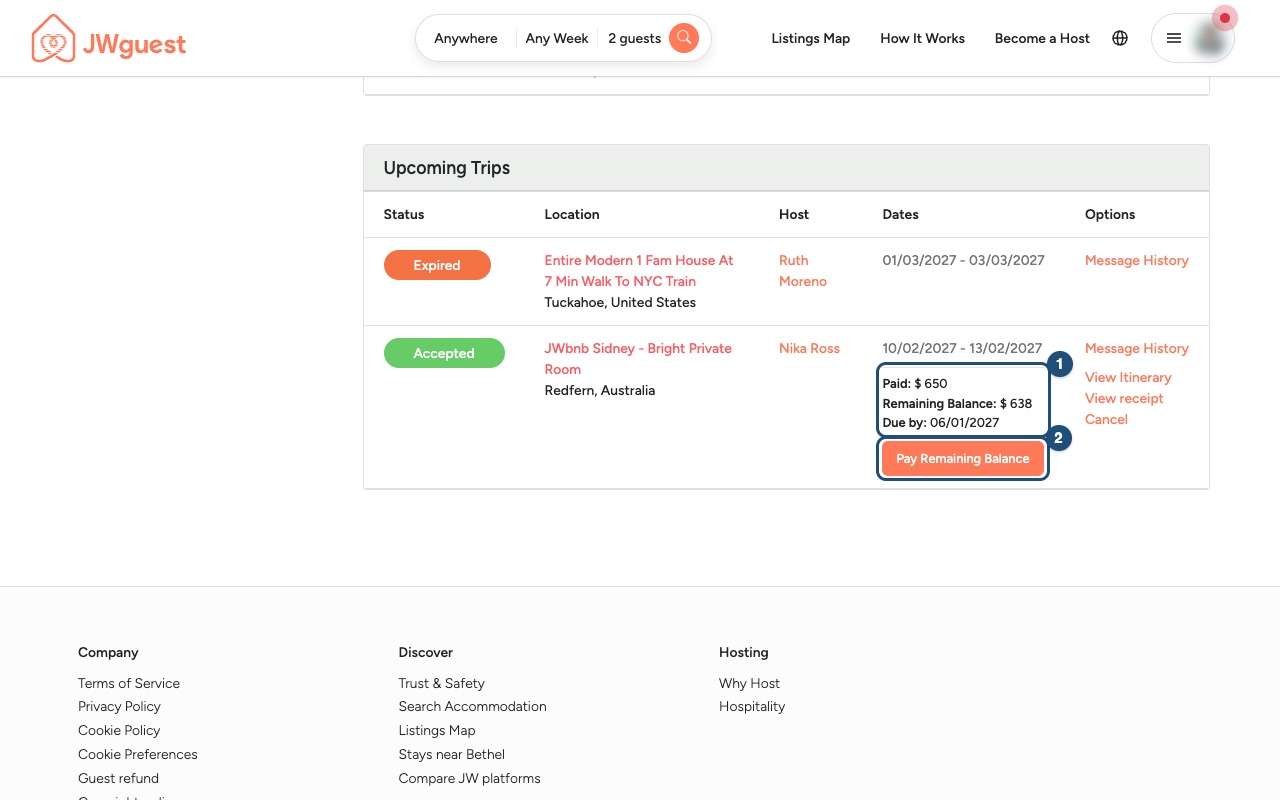Open Message History for Nika Ross trip

pos(1137,348)
